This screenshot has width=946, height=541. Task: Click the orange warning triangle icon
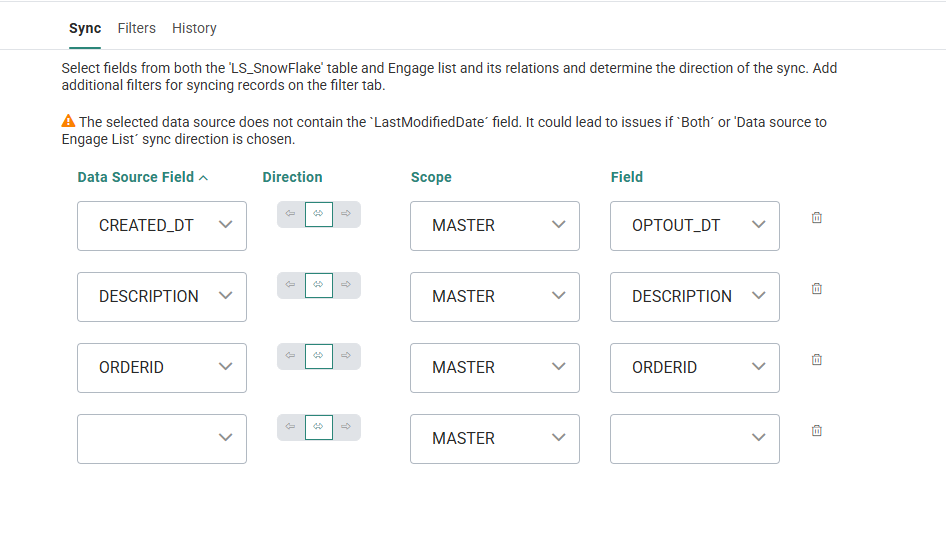68,122
